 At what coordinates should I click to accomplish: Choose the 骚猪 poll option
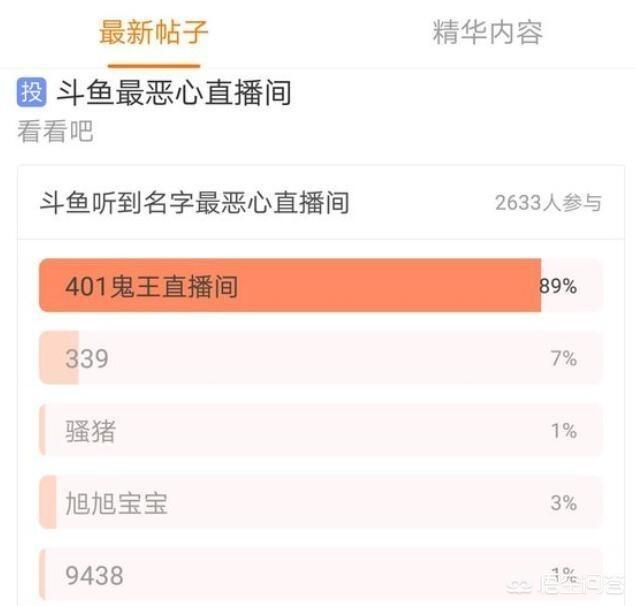click(320, 430)
